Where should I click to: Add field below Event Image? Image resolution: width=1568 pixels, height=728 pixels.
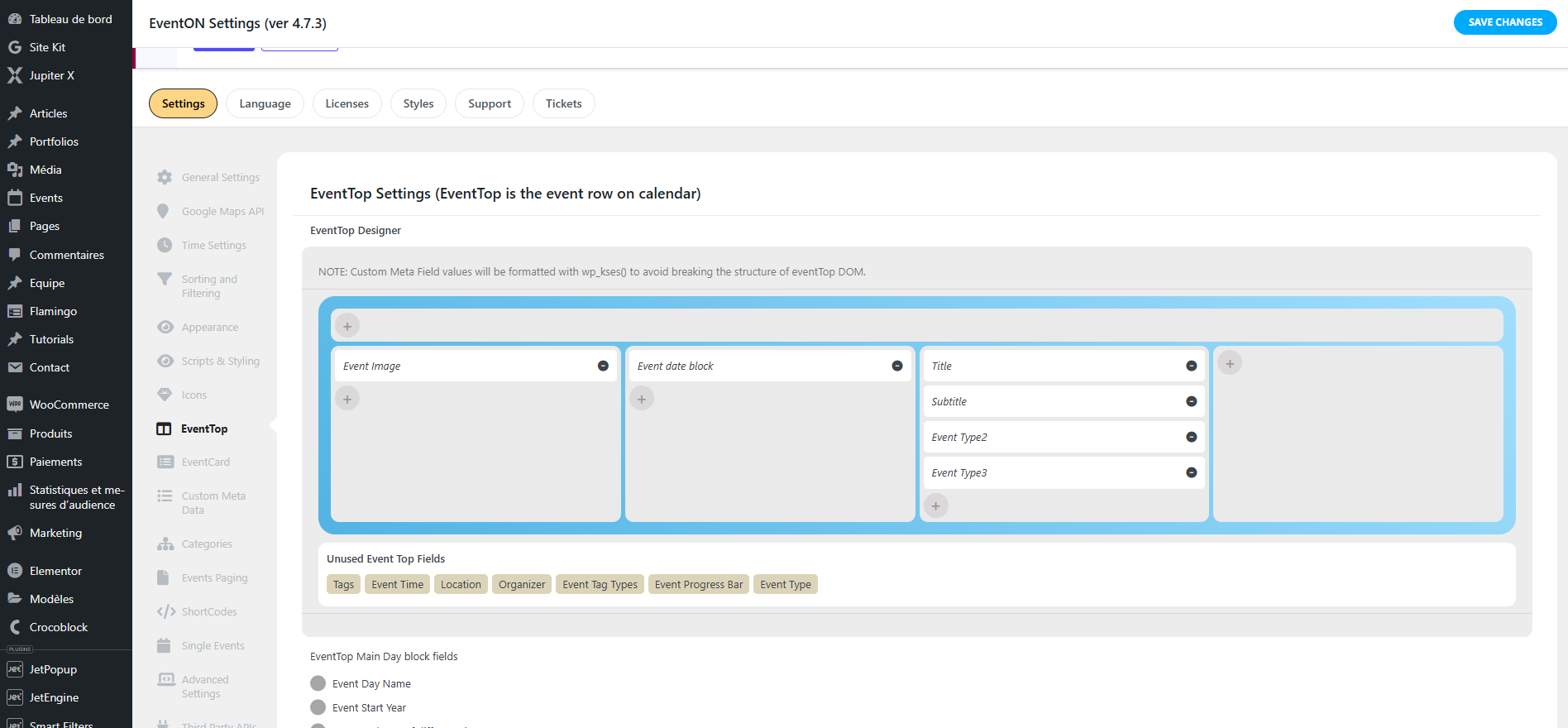coord(347,399)
